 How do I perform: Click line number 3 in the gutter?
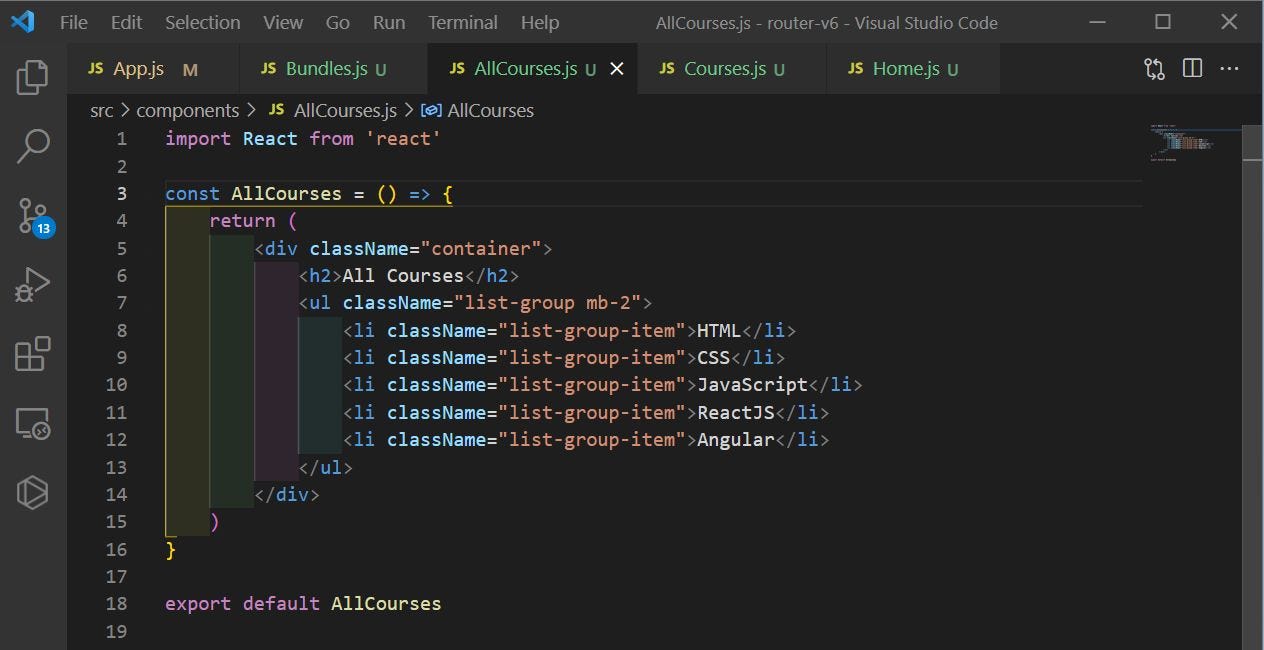click(122, 193)
